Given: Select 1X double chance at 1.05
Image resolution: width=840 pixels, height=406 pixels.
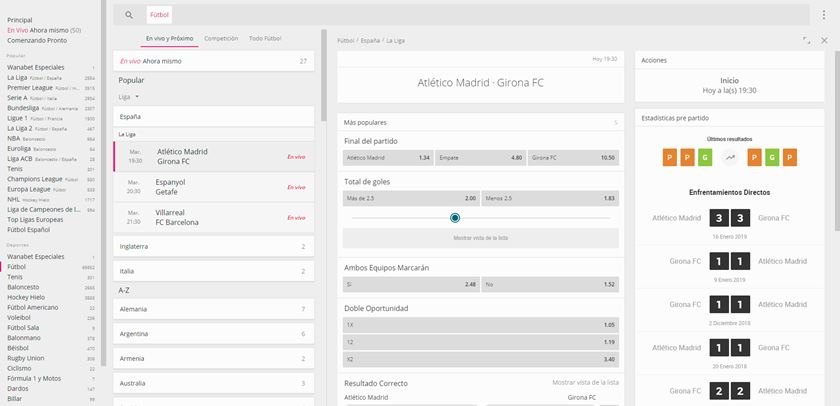Looking at the screenshot, I should pos(481,325).
